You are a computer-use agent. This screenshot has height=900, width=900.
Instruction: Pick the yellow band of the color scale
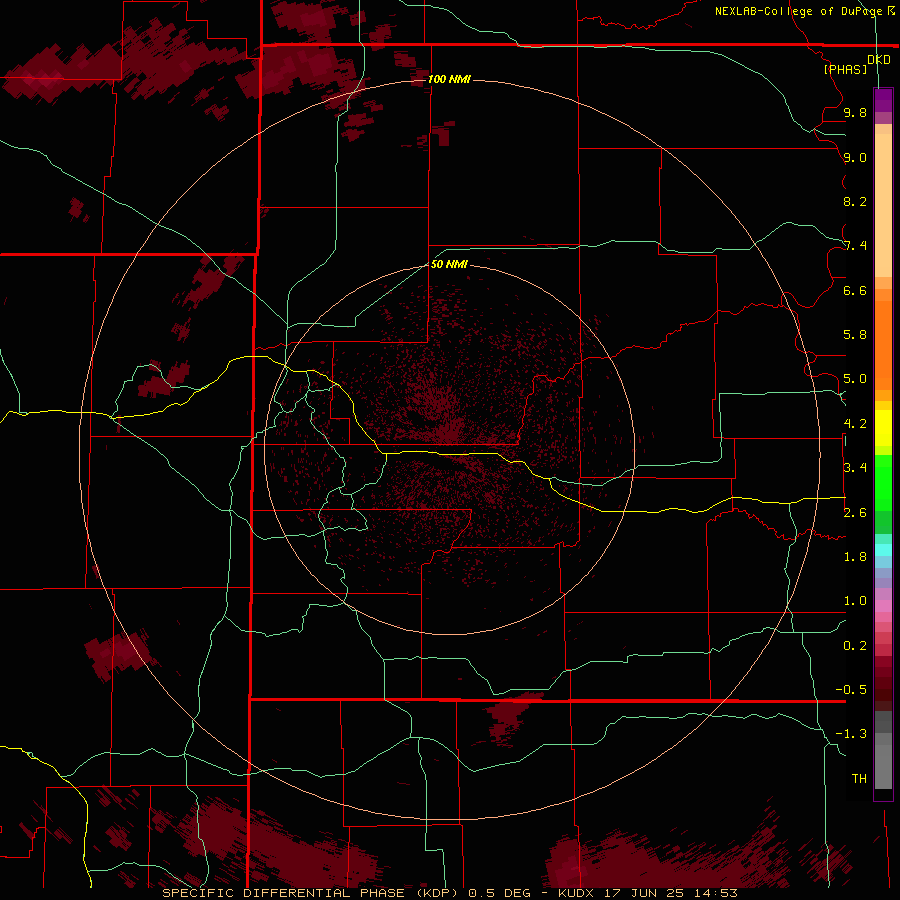(883, 428)
